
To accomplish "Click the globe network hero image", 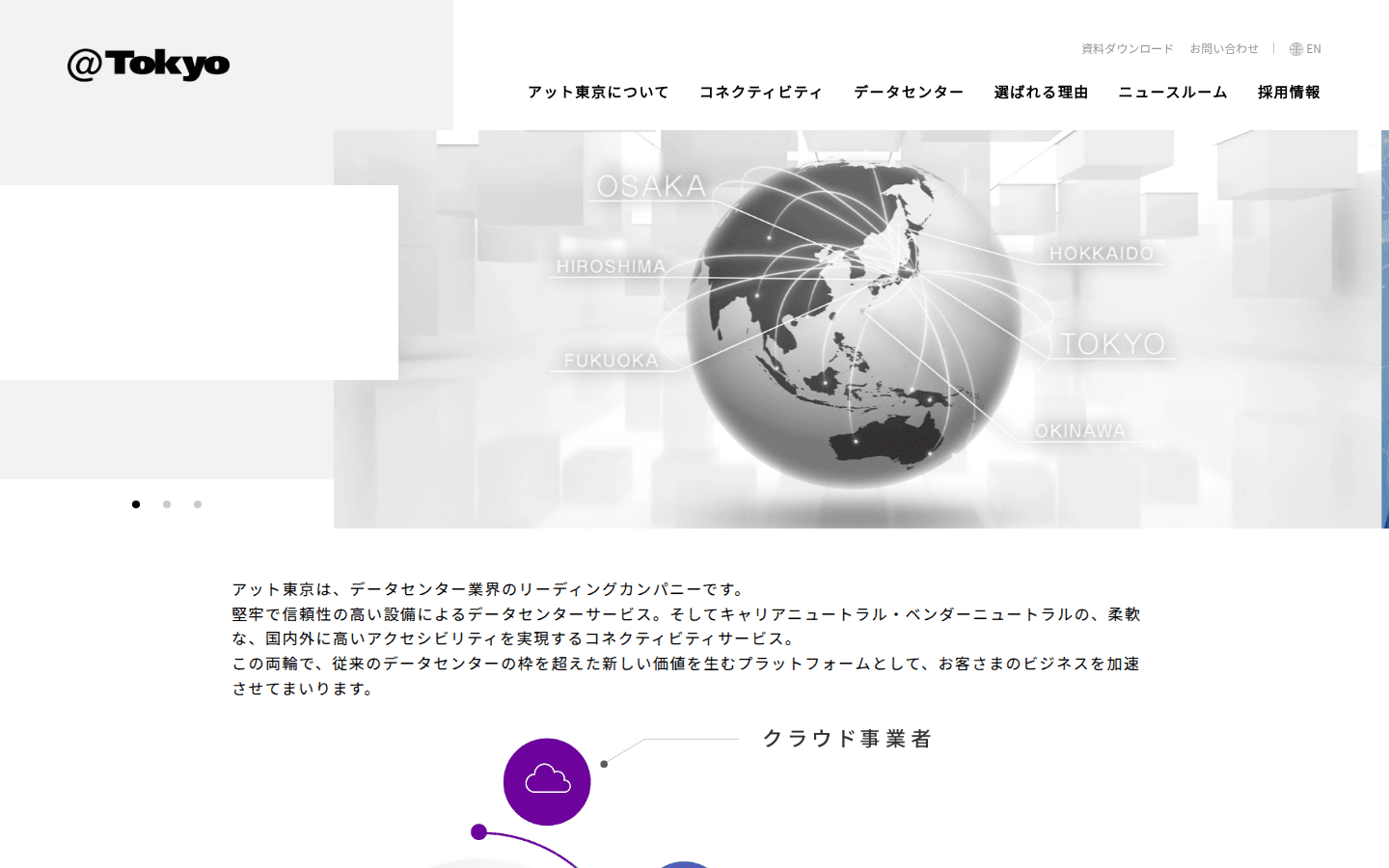I will 858,329.
